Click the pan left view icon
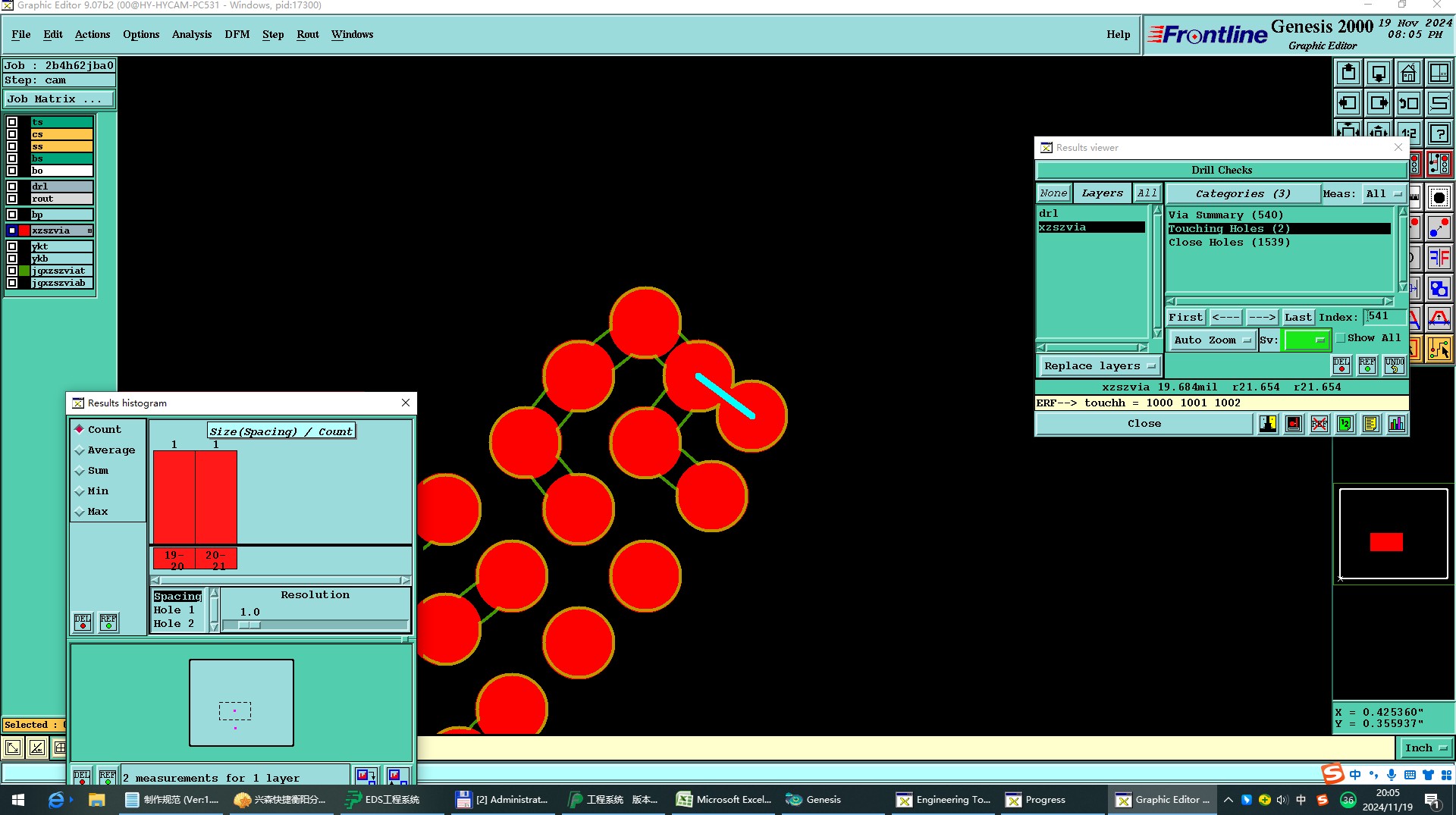 (x=1348, y=103)
